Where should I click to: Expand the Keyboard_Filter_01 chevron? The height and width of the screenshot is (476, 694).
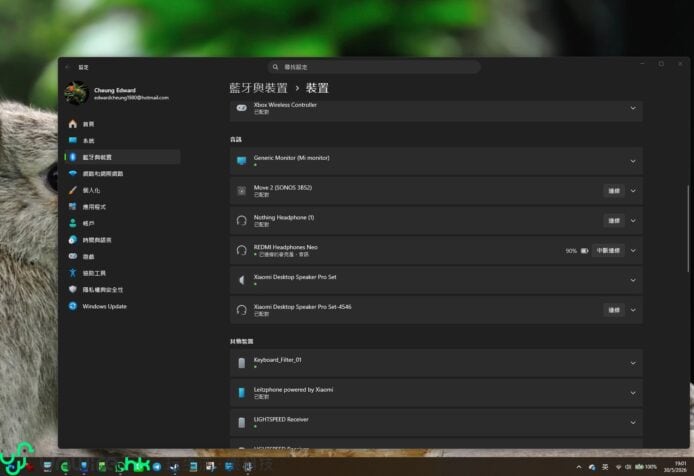633,363
